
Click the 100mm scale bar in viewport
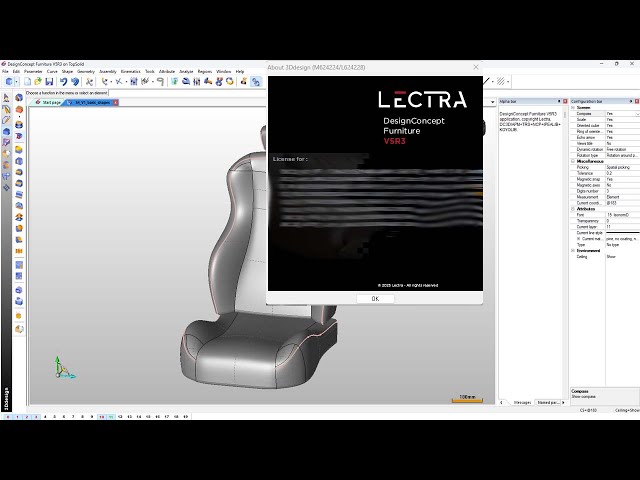tap(467, 398)
